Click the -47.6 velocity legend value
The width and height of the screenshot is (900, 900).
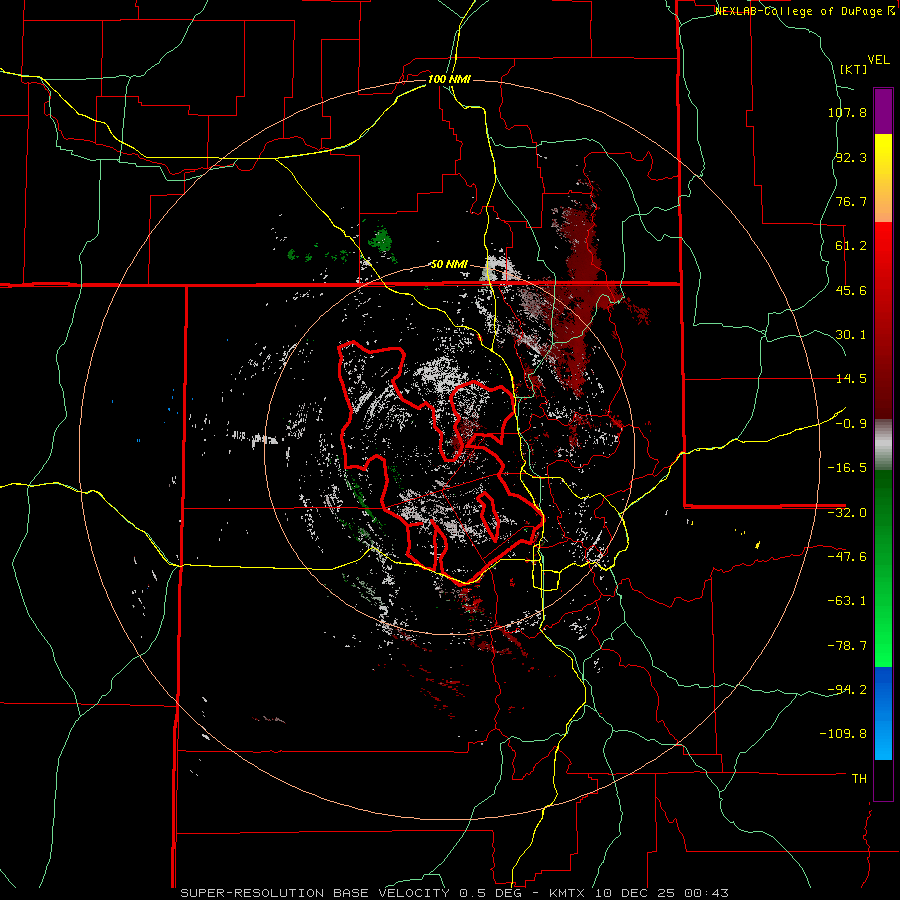click(x=847, y=557)
